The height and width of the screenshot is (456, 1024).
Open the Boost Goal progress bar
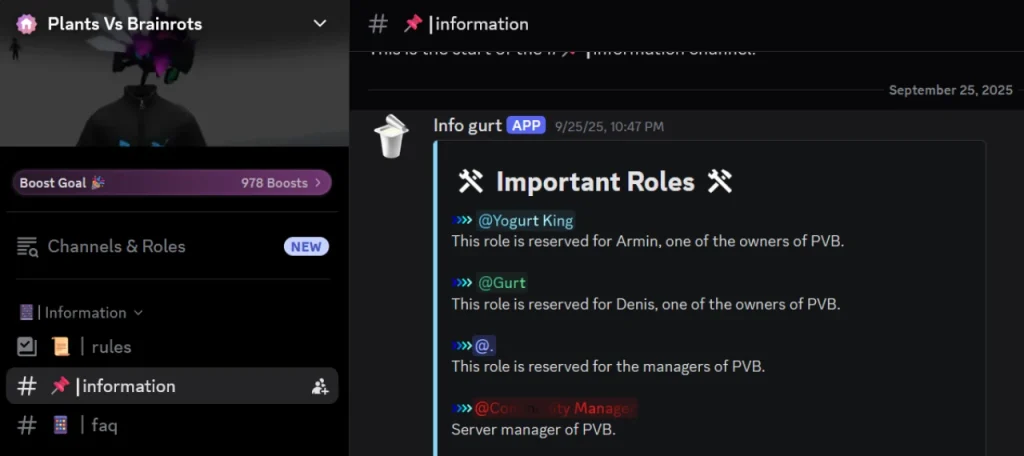pos(172,183)
